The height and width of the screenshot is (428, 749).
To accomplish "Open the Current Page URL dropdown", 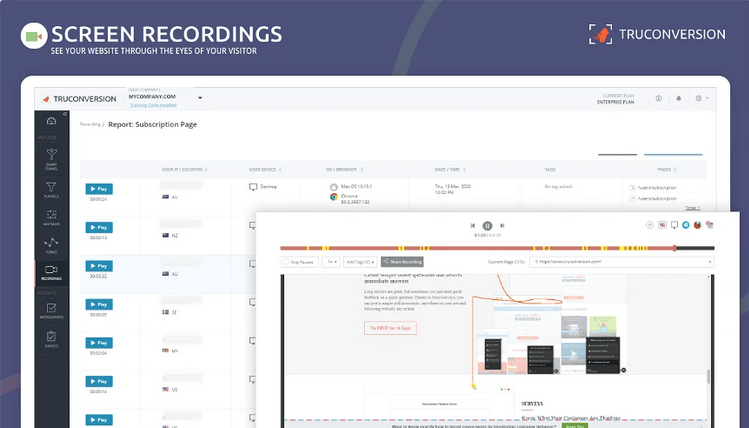I will (x=710, y=262).
